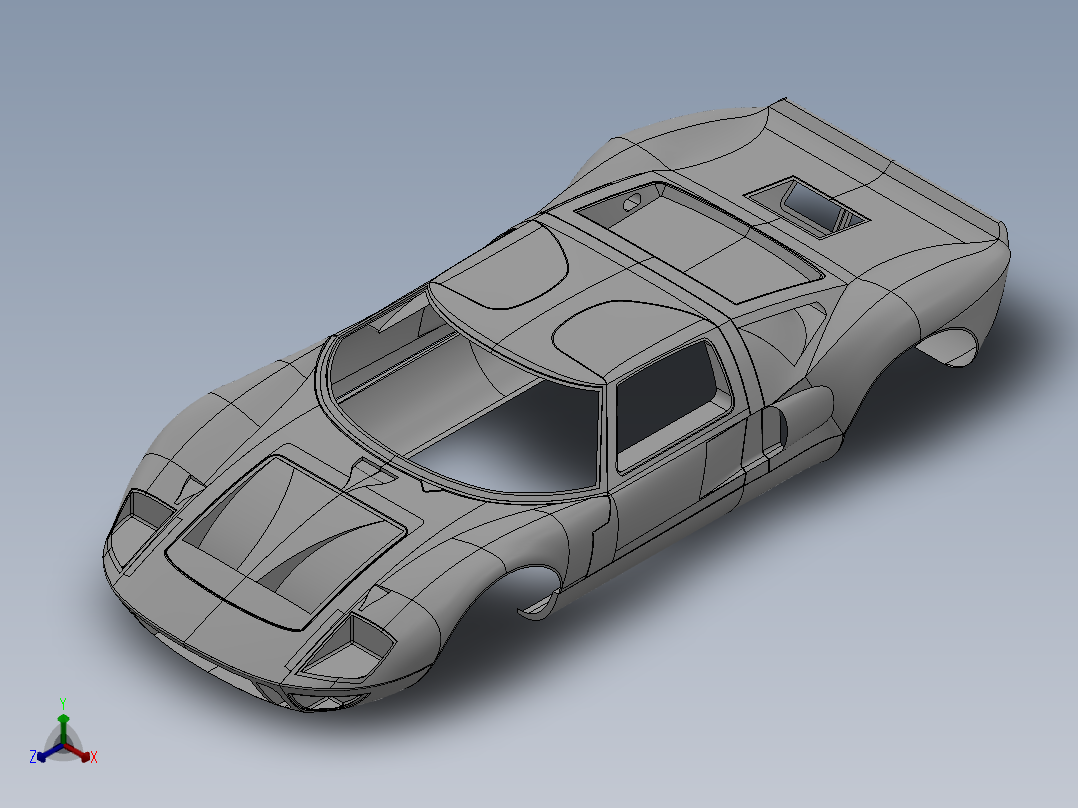Click the X axis label
Image resolution: width=1078 pixels, height=808 pixels.
[x=94, y=757]
